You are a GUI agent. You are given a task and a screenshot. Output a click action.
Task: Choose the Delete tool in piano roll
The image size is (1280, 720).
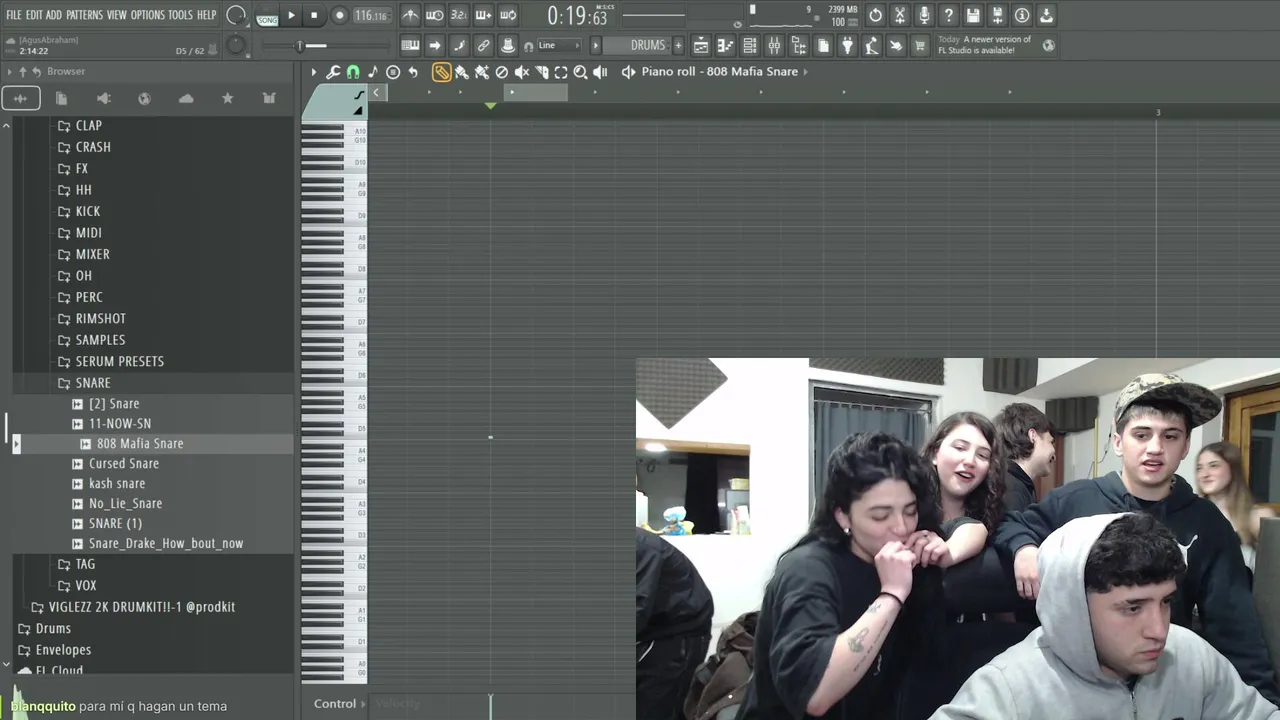(x=501, y=72)
